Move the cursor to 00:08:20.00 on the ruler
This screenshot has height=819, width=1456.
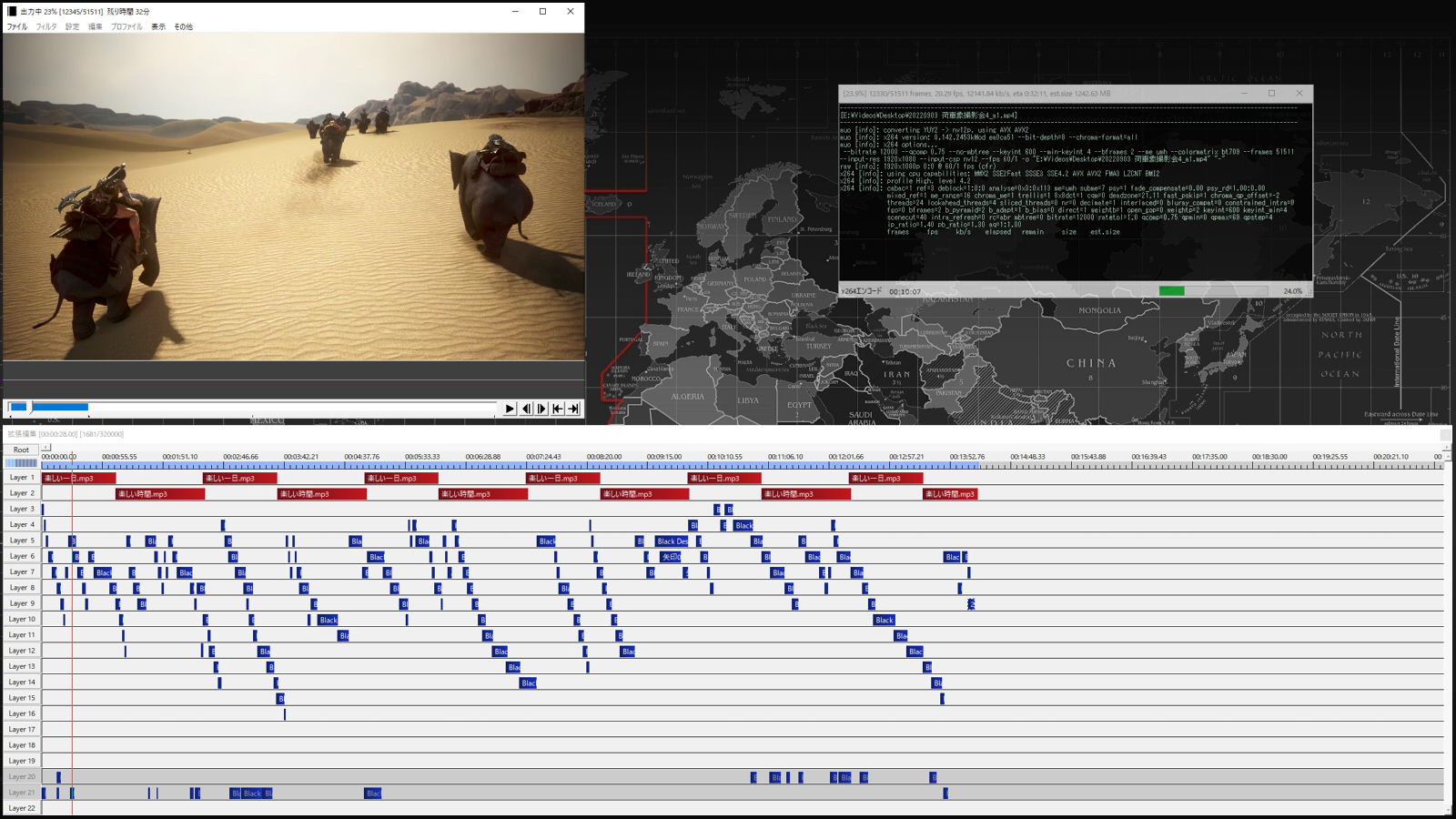(604, 457)
